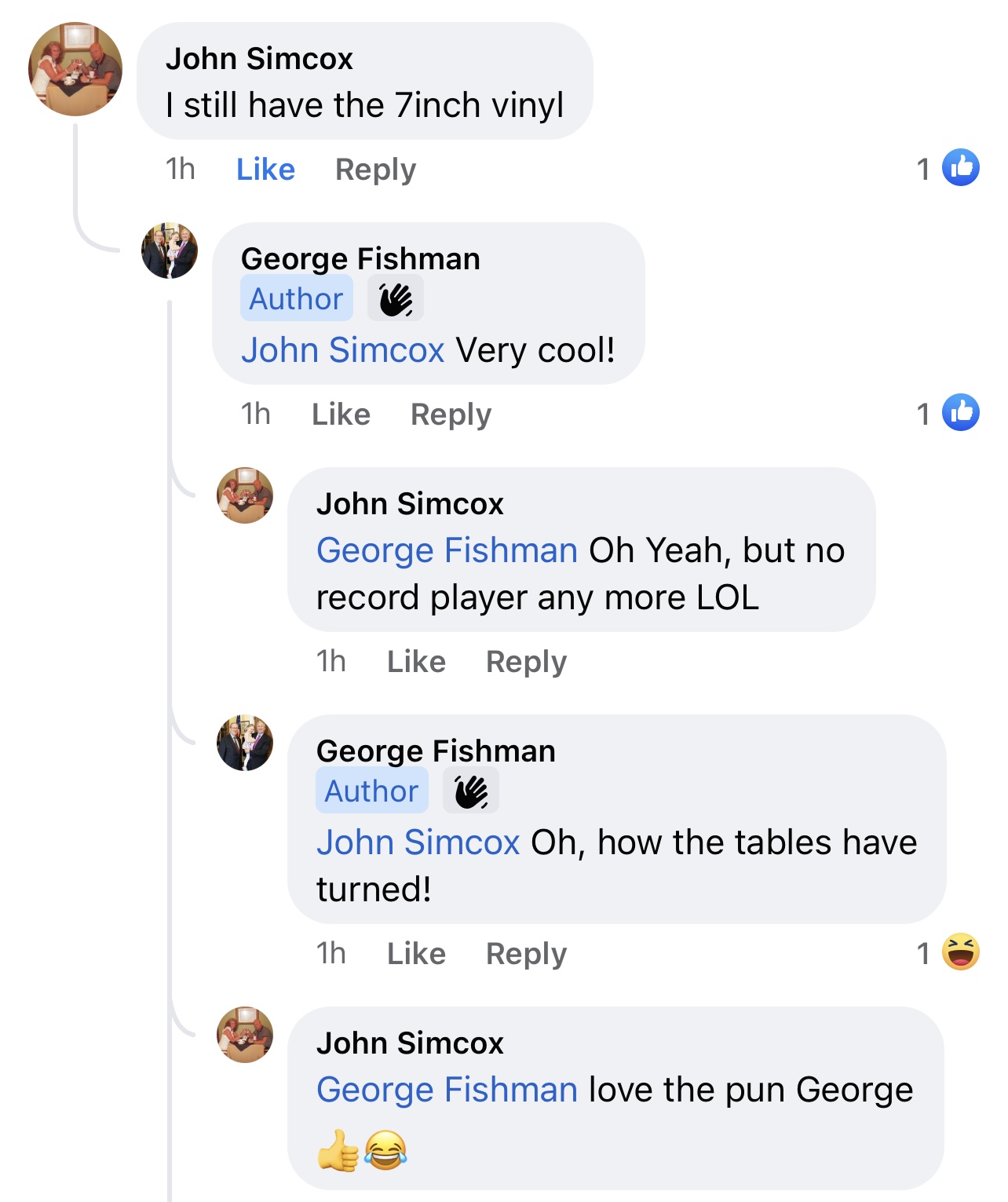Like the "tables have turned" reply

(416, 953)
